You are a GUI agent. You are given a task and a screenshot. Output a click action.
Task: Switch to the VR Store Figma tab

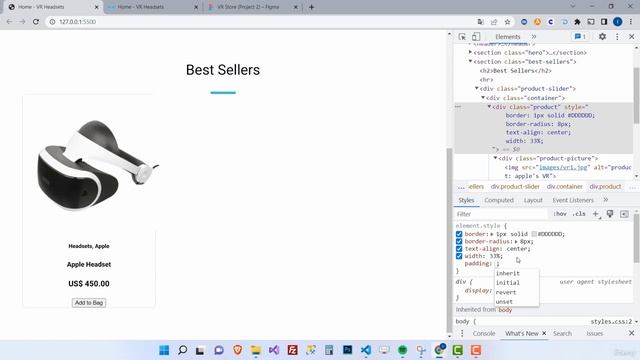click(x=248, y=7)
